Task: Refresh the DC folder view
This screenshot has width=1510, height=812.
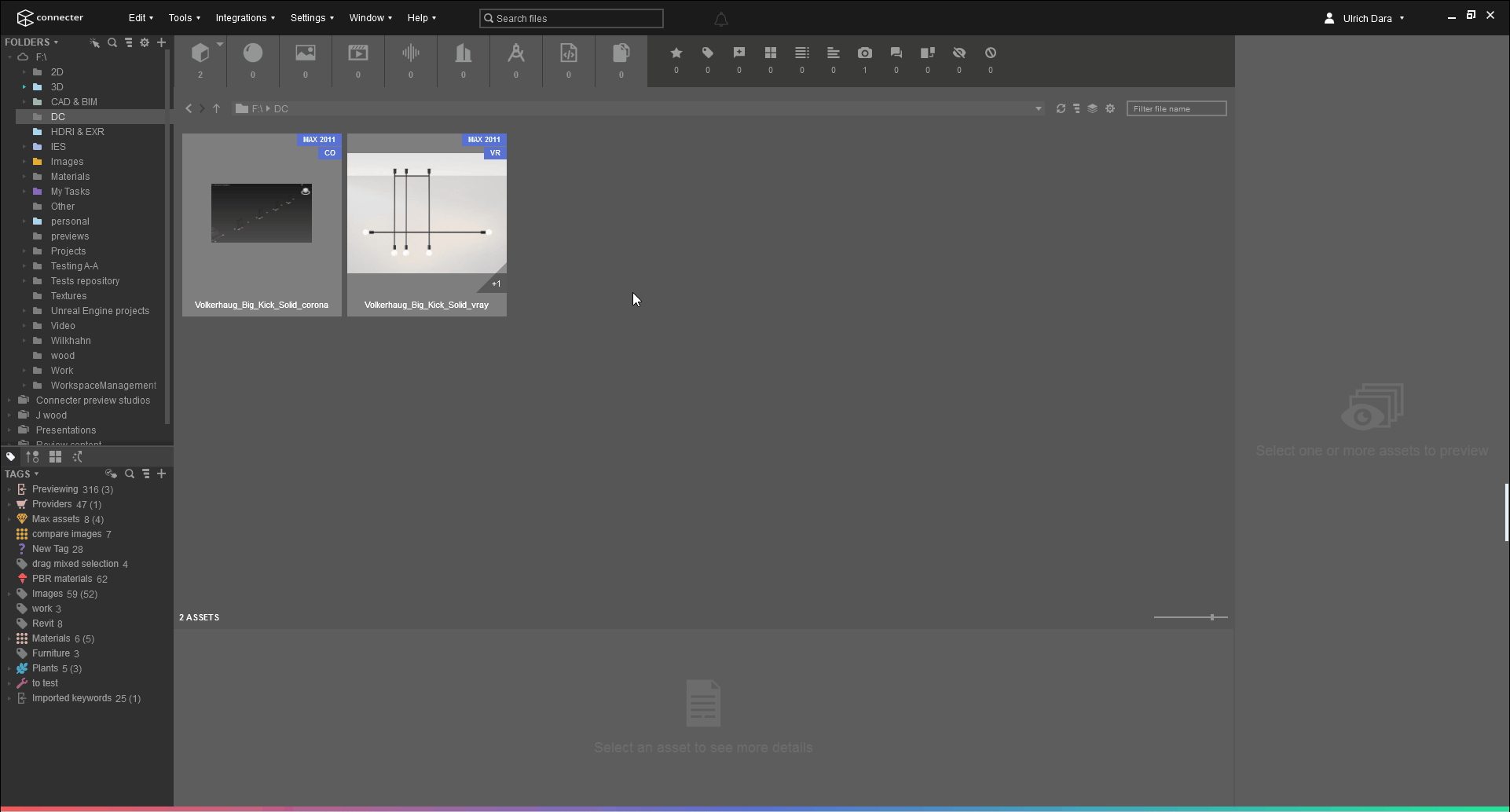Action: [1060, 108]
